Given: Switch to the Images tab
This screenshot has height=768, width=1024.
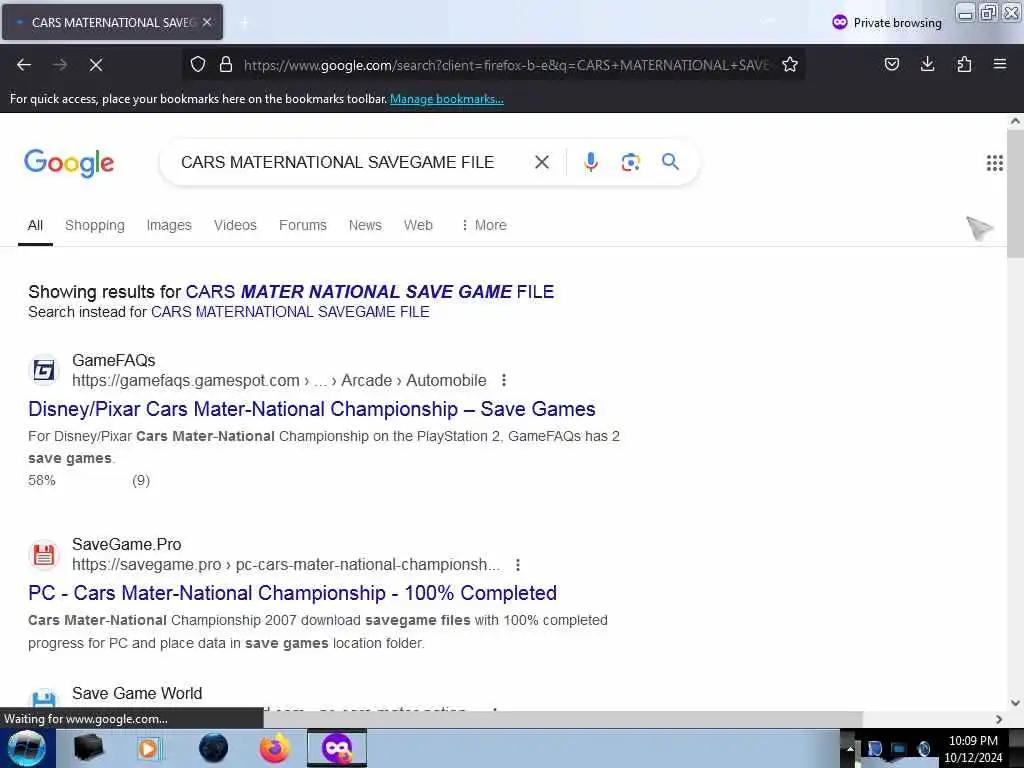Looking at the screenshot, I should (168, 225).
